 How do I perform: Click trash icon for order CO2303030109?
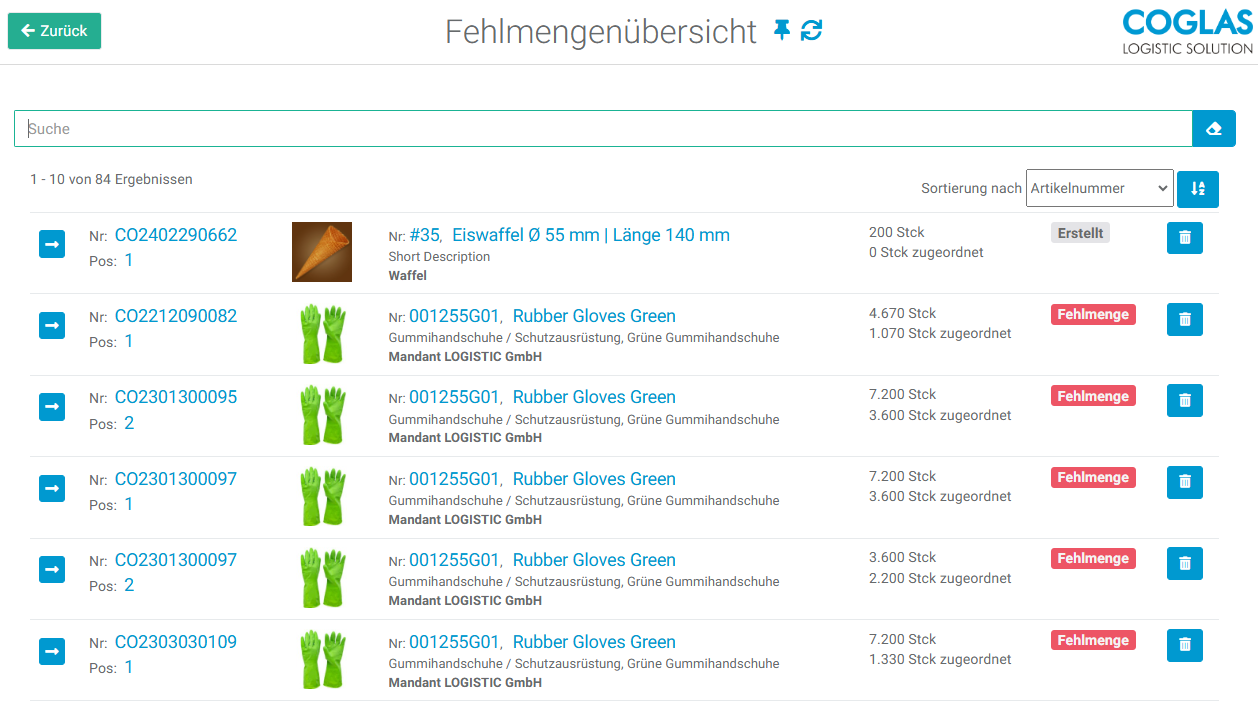click(1184, 645)
